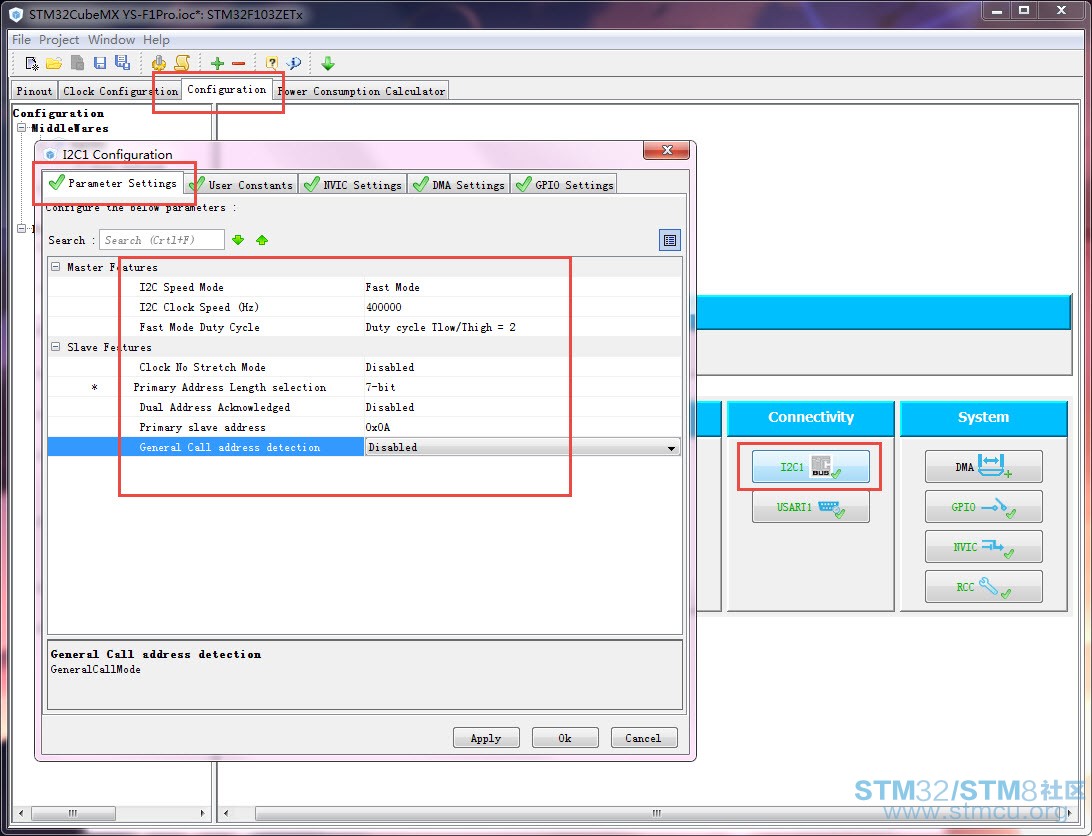1092x836 pixels.
Task: Click the red minus toolbar icon
Action: pos(238,63)
